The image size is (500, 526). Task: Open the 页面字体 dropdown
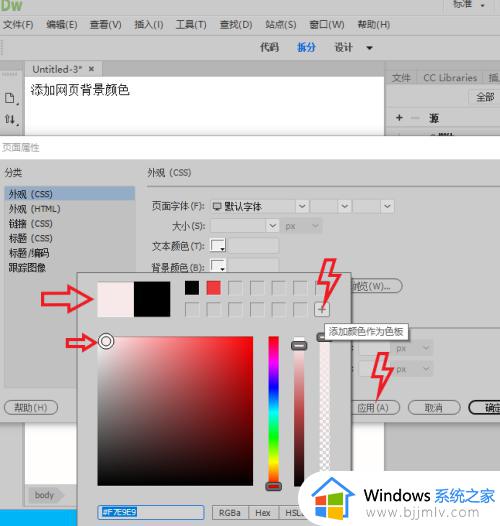pyautogui.click(x=302, y=206)
